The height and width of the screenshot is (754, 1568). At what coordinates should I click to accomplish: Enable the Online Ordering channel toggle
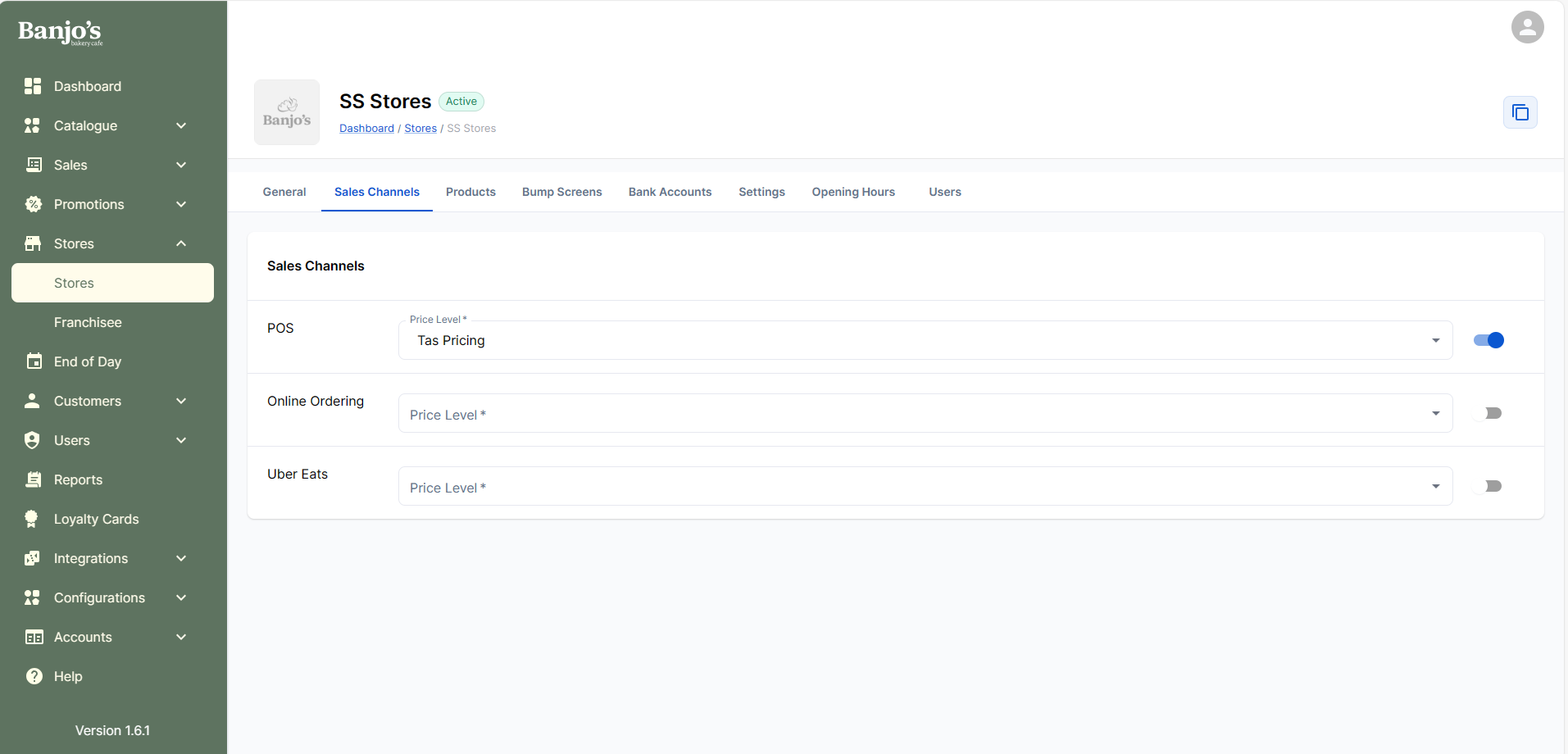coord(1488,413)
